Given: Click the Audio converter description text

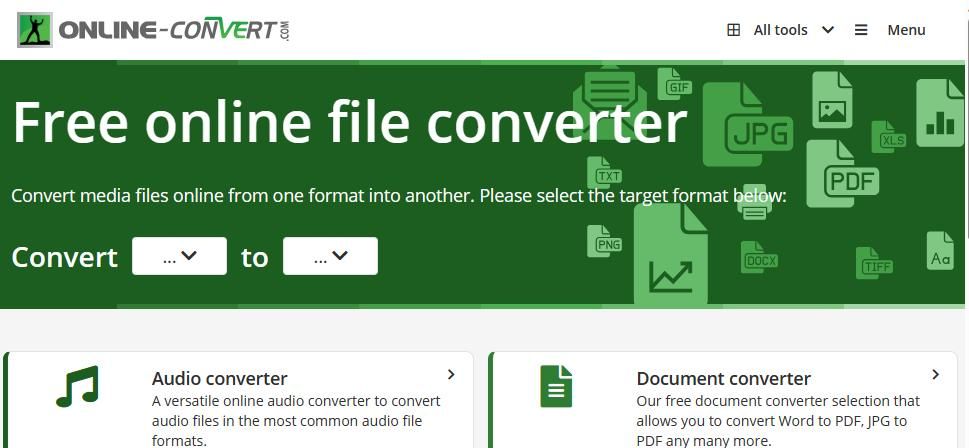Looking at the screenshot, I should [x=296, y=421].
